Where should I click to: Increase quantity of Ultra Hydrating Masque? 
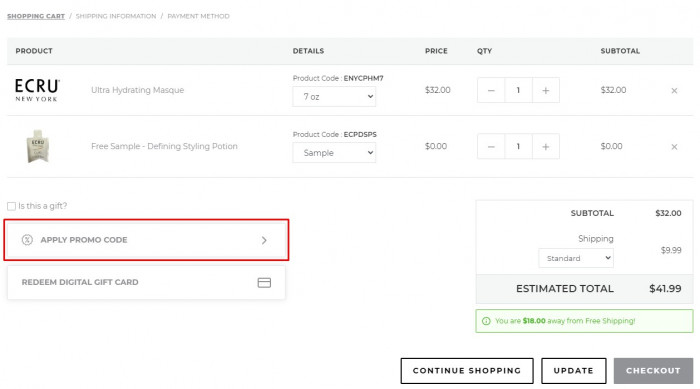pyautogui.click(x=546, y=90)
